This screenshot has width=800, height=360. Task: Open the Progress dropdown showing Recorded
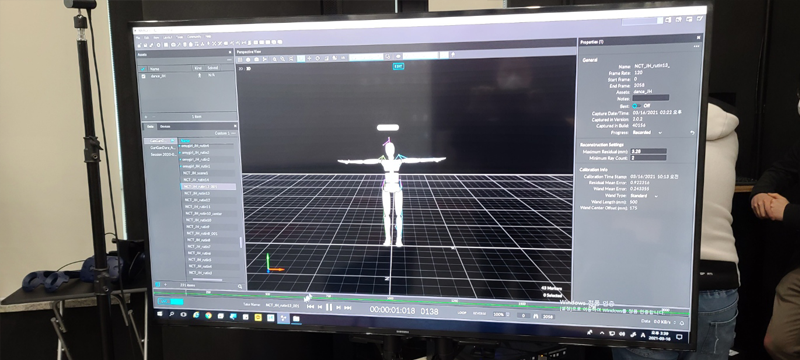(x=647, y=132)
